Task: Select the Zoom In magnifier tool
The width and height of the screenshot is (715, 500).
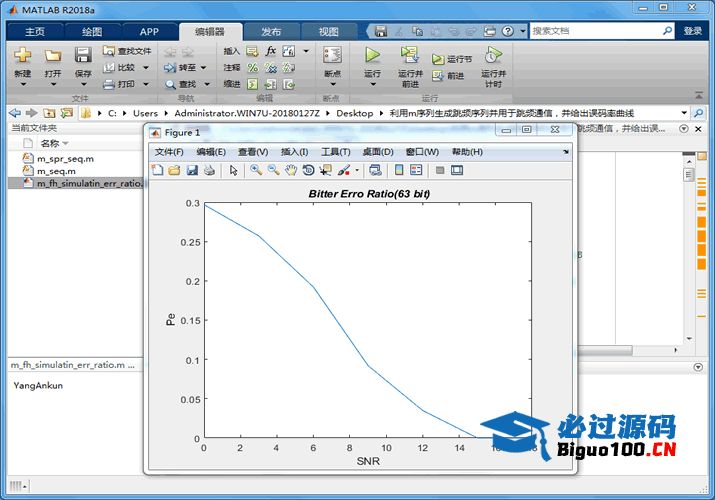Action: pos(256,170)
